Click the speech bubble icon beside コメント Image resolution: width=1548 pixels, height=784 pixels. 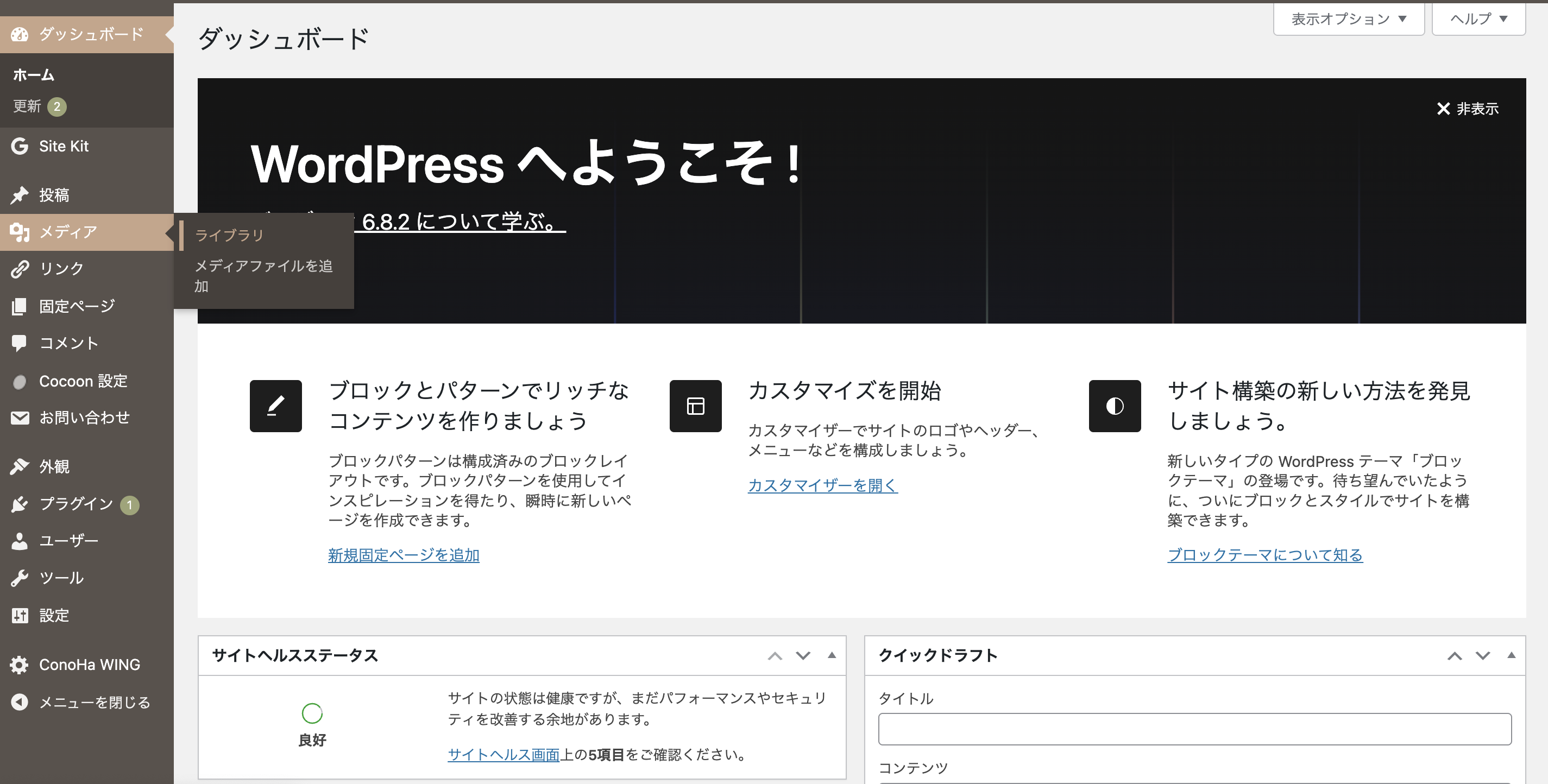(x=19, y=343)
